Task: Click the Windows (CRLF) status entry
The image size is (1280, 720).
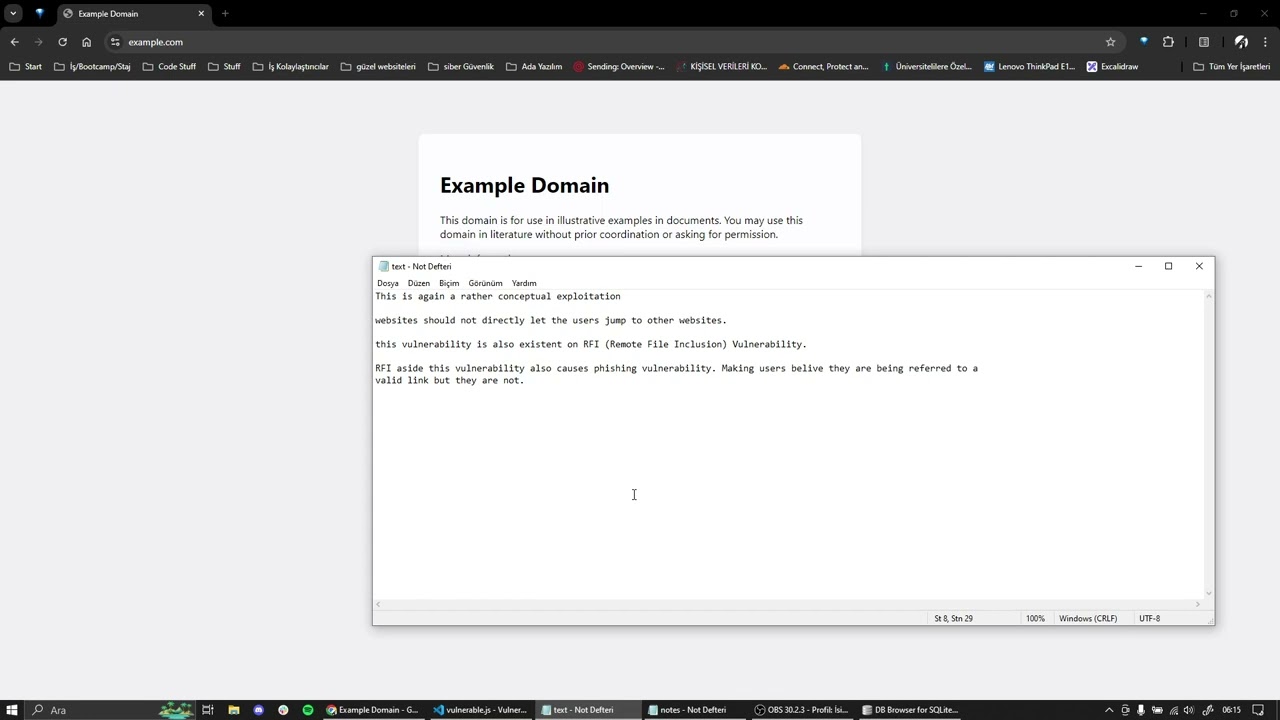Action: pos(1088,618)
